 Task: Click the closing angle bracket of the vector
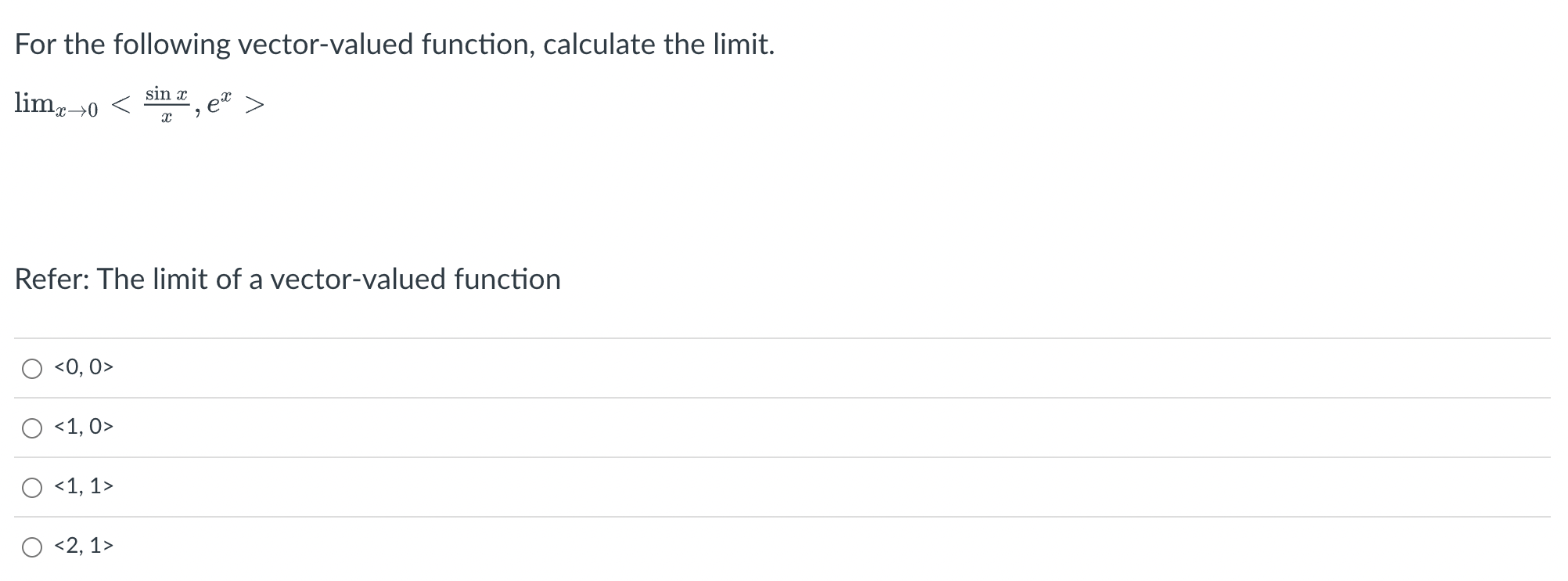click(x=254, y=104)
